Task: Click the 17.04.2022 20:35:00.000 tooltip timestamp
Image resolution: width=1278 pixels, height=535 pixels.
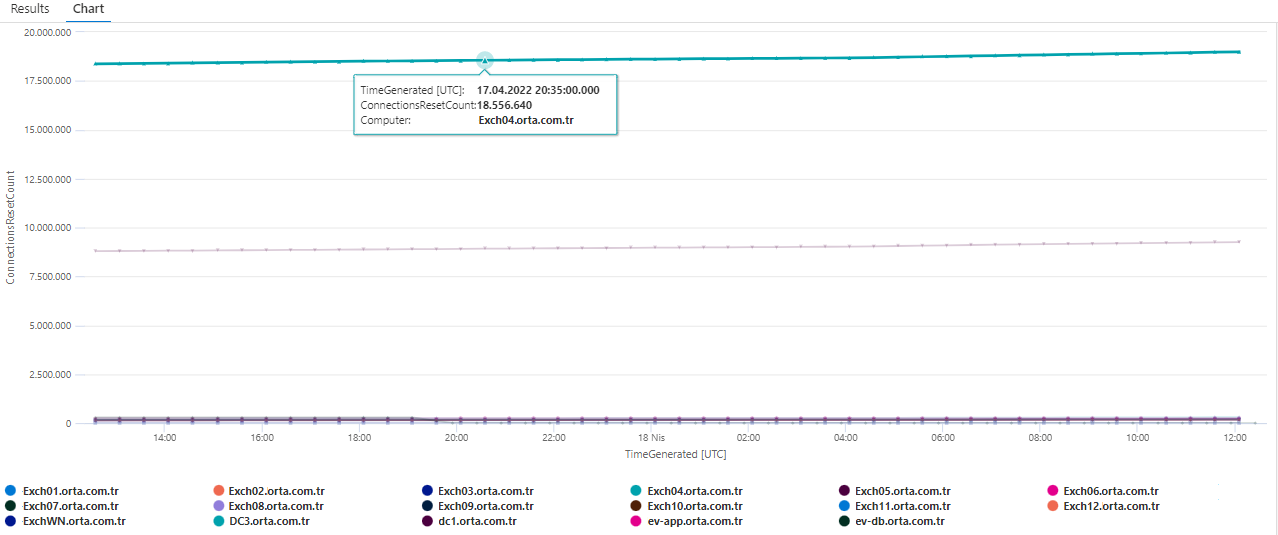Action: tap(538, 90)
